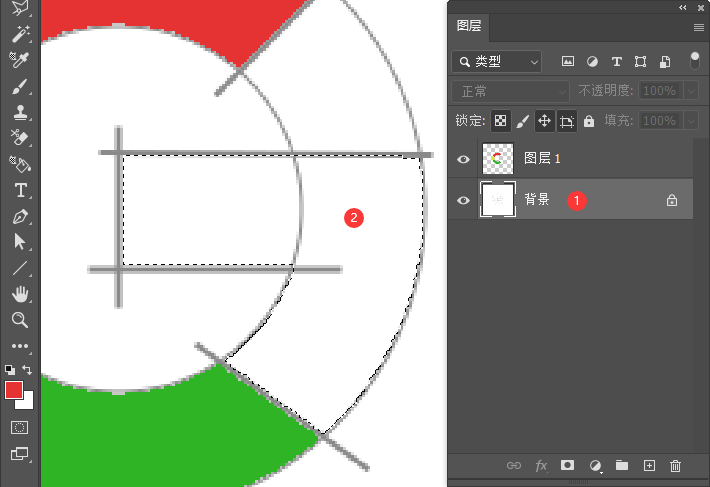
Task: Select the Eraser tool
Action: click(20, 138)
